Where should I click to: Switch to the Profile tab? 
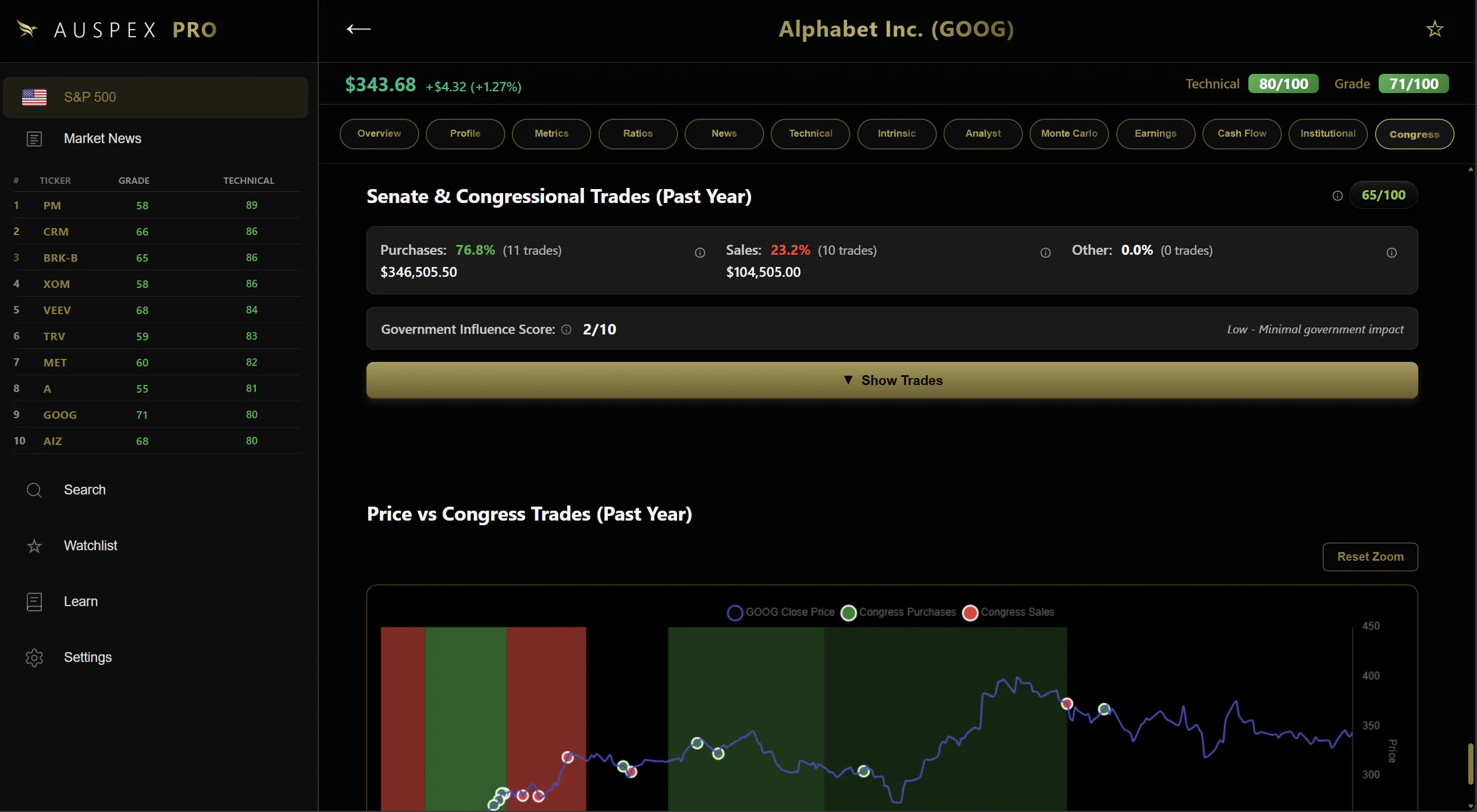click(x=465, y=134)
